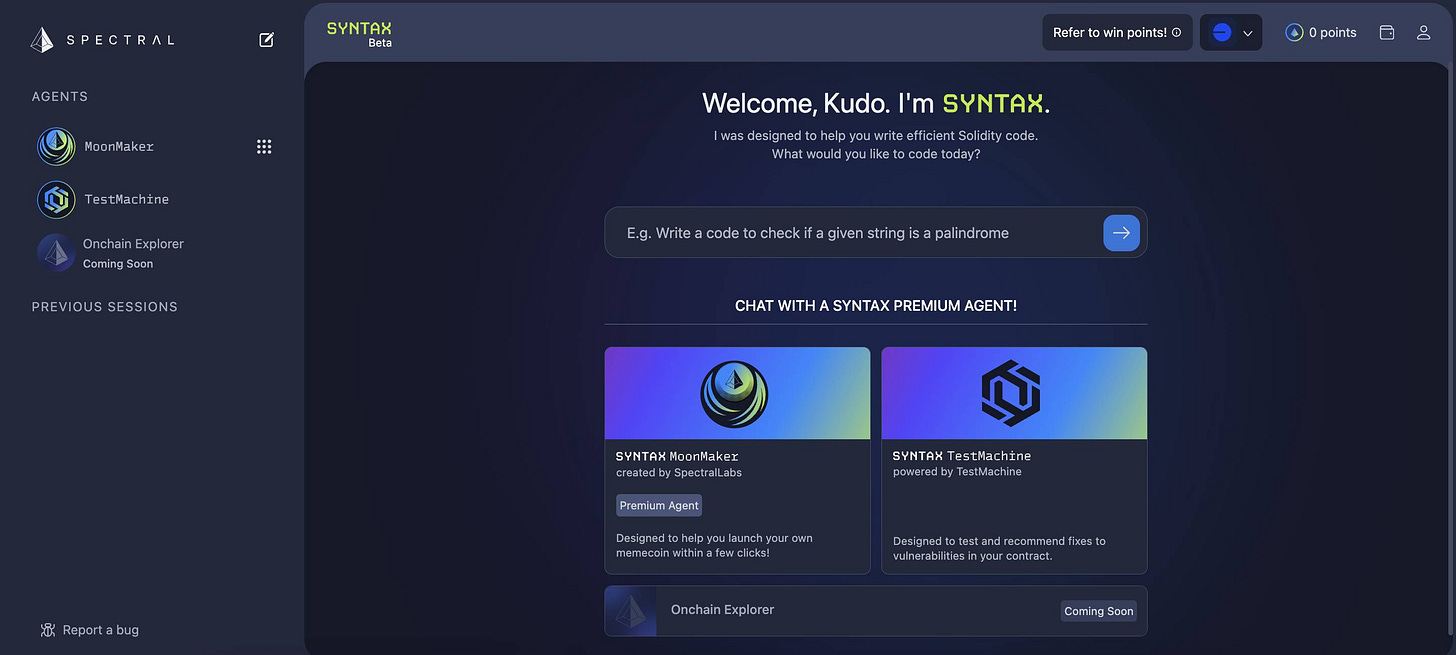View the 0 points balance
The width and height of the screenshot is (1456, 655).
click(1332, 32)
